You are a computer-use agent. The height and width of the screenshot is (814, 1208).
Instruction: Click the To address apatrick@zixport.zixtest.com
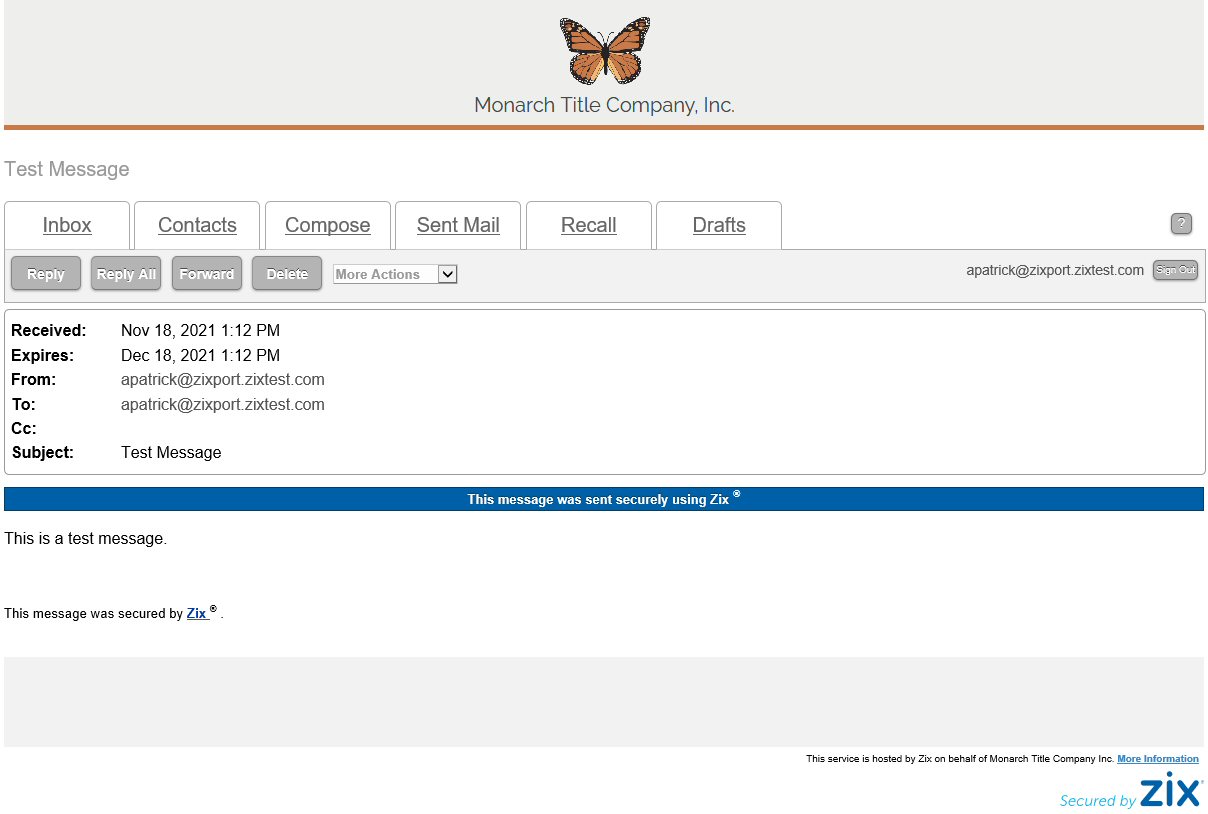click(223, 405)
